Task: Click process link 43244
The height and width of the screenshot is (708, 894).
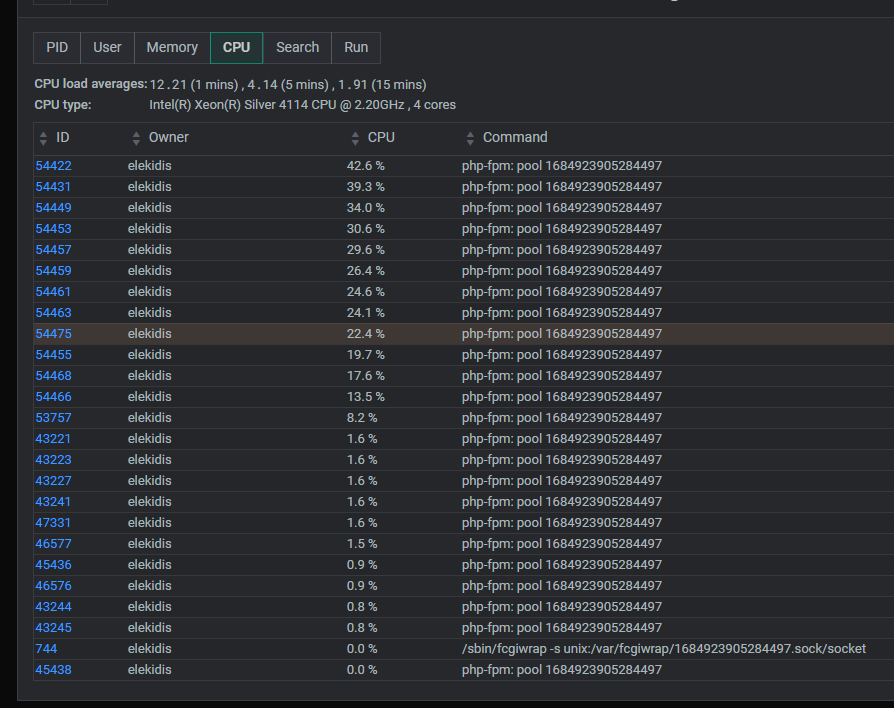Action: pos(54,607)
